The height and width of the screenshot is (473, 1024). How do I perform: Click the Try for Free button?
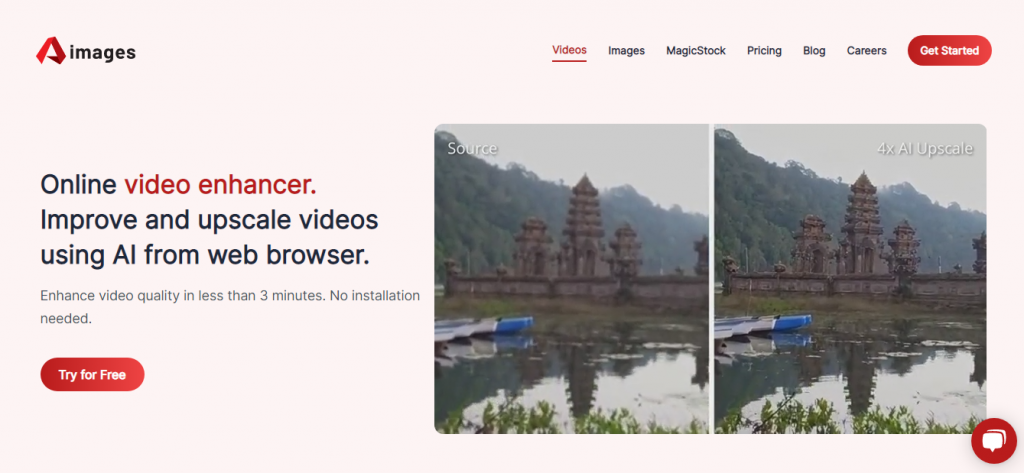click(92, 374)
